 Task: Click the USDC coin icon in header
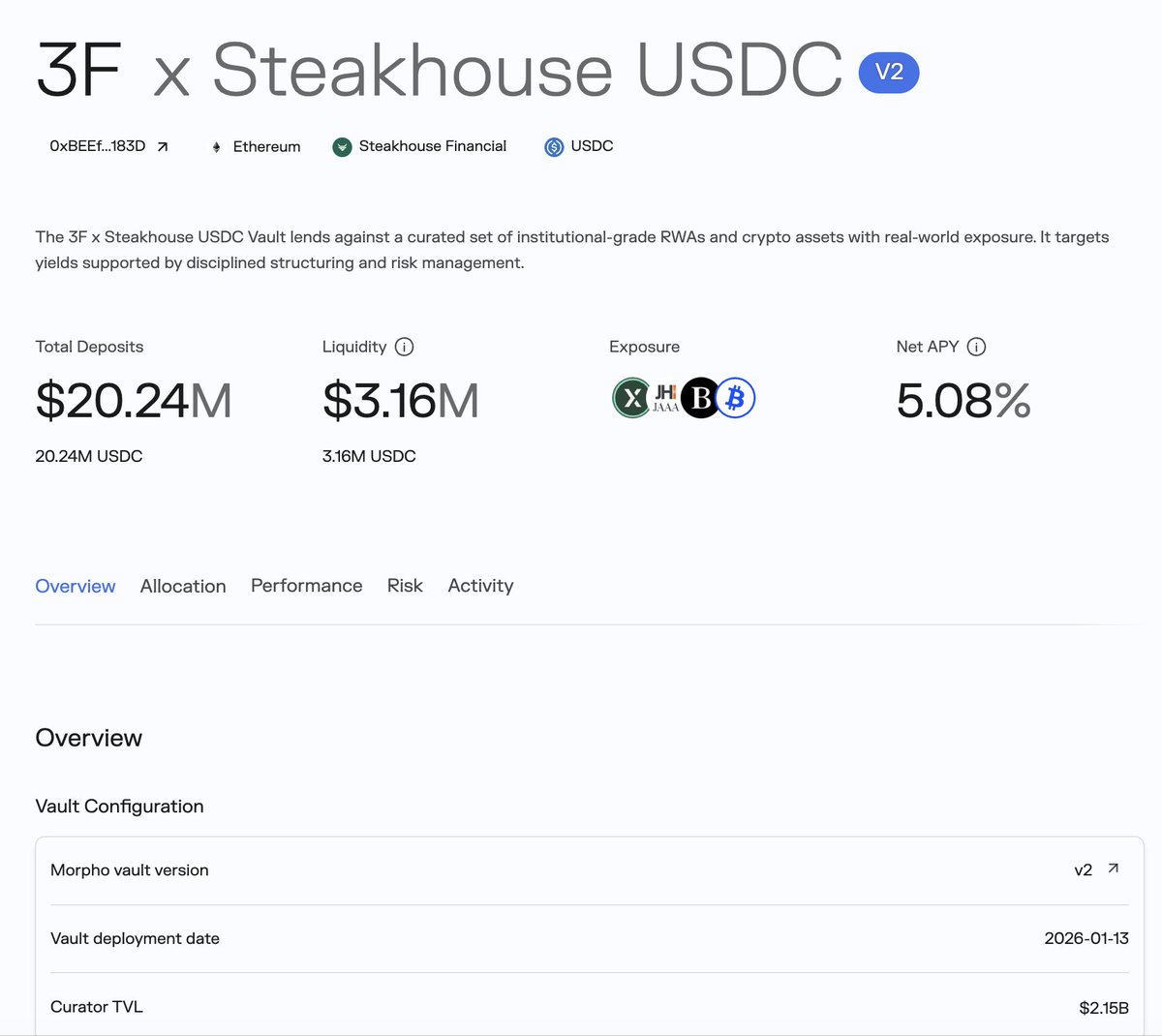click(x=554, y=146)
